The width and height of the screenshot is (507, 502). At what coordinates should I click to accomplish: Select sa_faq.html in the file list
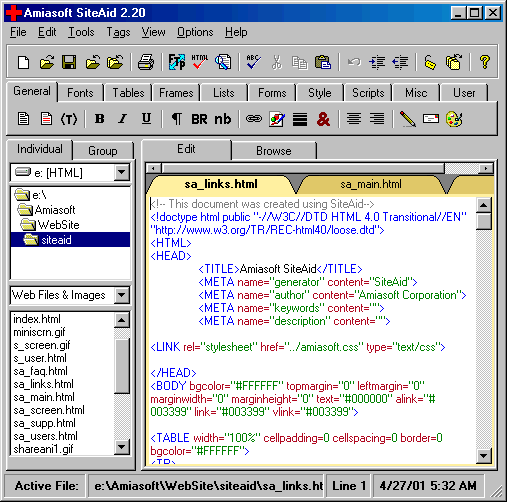(x=40, y=371)
